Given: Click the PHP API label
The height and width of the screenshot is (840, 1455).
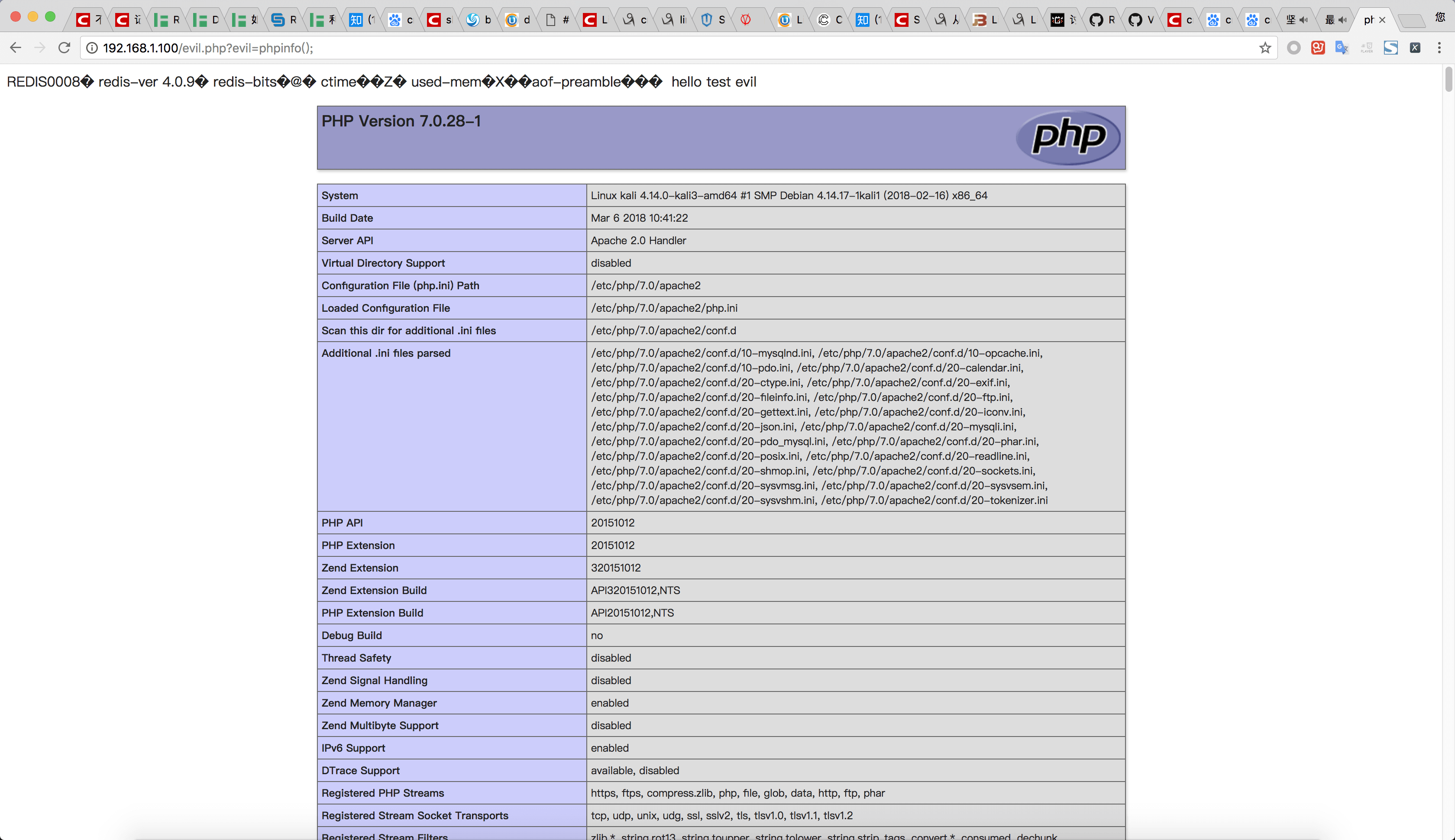Looking at the screenshot, I should pos(342,523).
